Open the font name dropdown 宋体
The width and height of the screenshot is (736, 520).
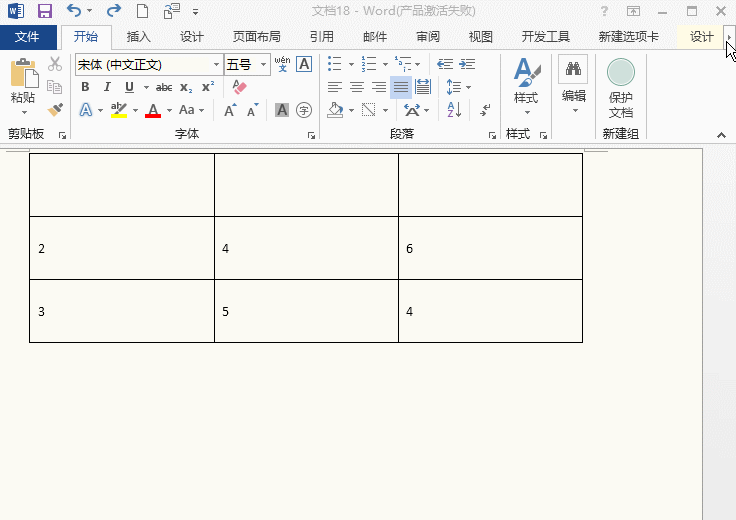(x=216, y=64)
